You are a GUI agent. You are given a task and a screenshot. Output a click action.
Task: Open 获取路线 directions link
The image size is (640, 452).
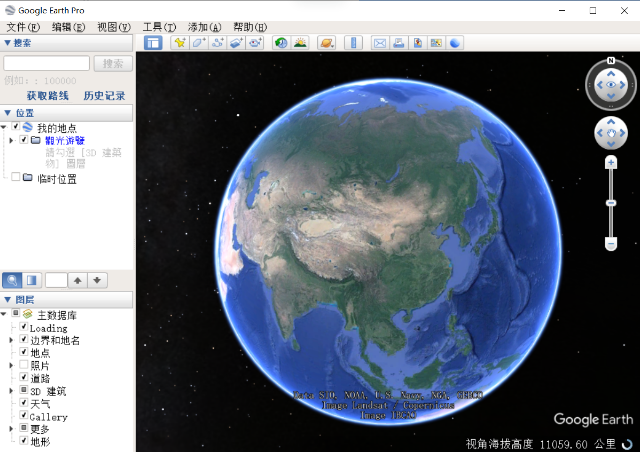pyautogui.click(x=48, y=96)
